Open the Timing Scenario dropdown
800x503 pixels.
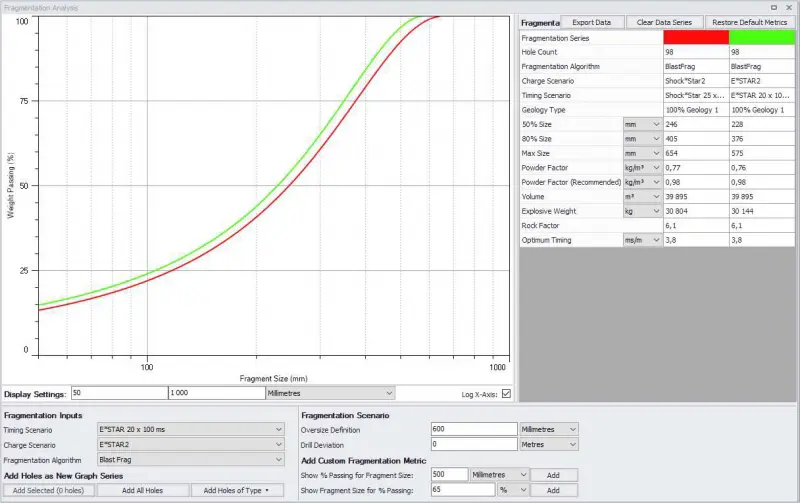(x=190, y=429)
